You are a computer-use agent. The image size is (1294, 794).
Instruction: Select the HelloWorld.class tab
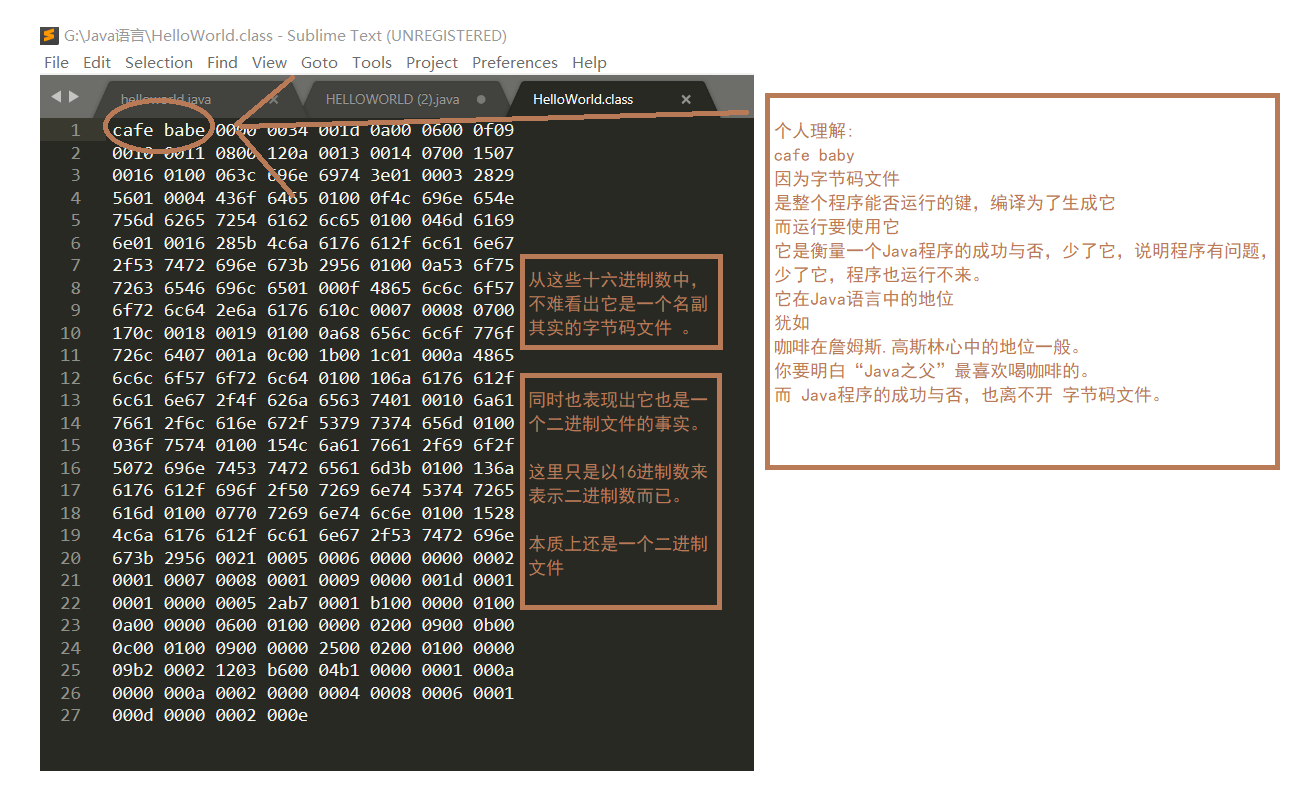(583, 99)
